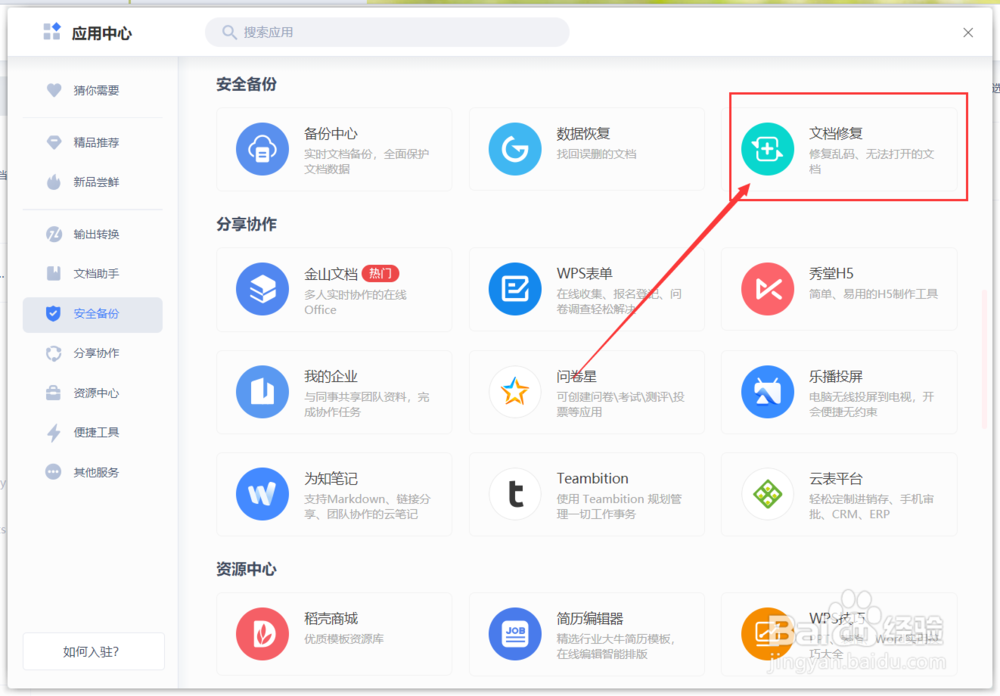Screen dimensions: 1000x696
Task: Open the 金山文档 app icon
Action: pyautogui.click(x=262, y=289)
